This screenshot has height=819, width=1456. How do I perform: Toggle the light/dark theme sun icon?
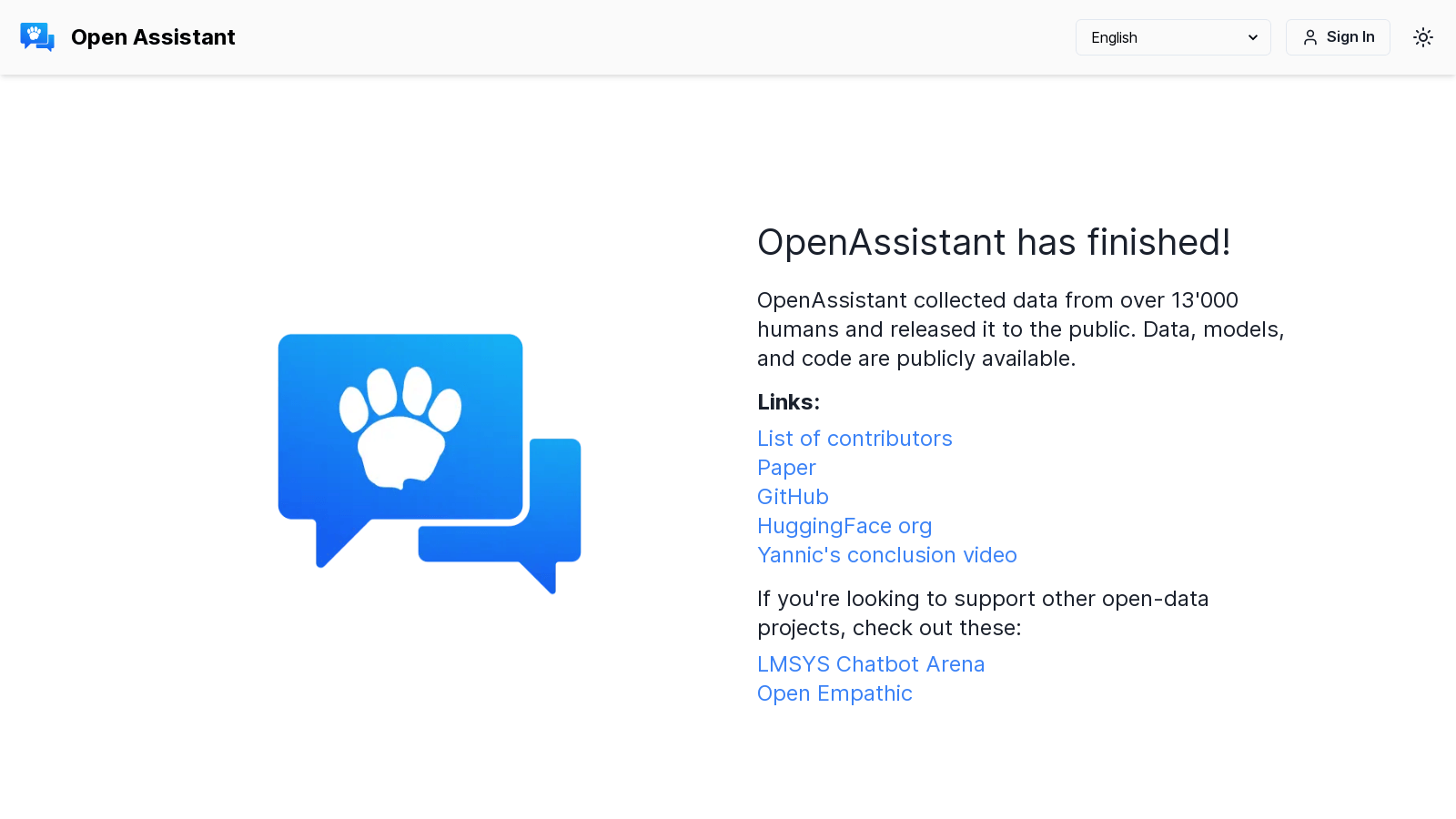[x=1423, y=37]
